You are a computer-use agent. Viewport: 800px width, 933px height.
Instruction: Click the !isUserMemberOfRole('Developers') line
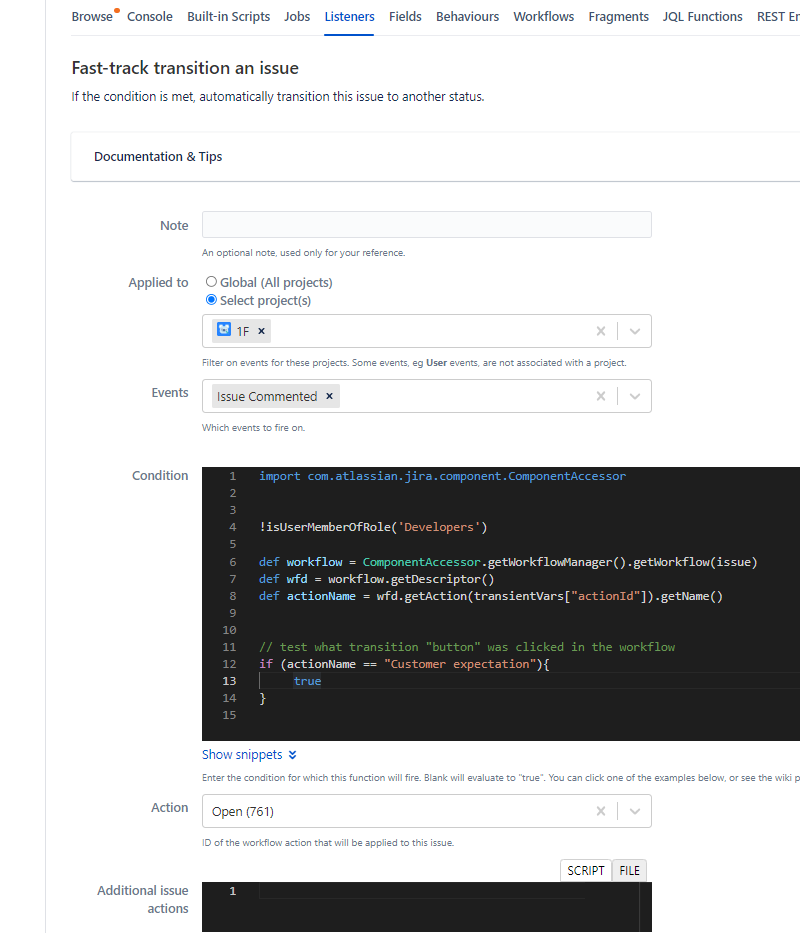coord(373,527)
